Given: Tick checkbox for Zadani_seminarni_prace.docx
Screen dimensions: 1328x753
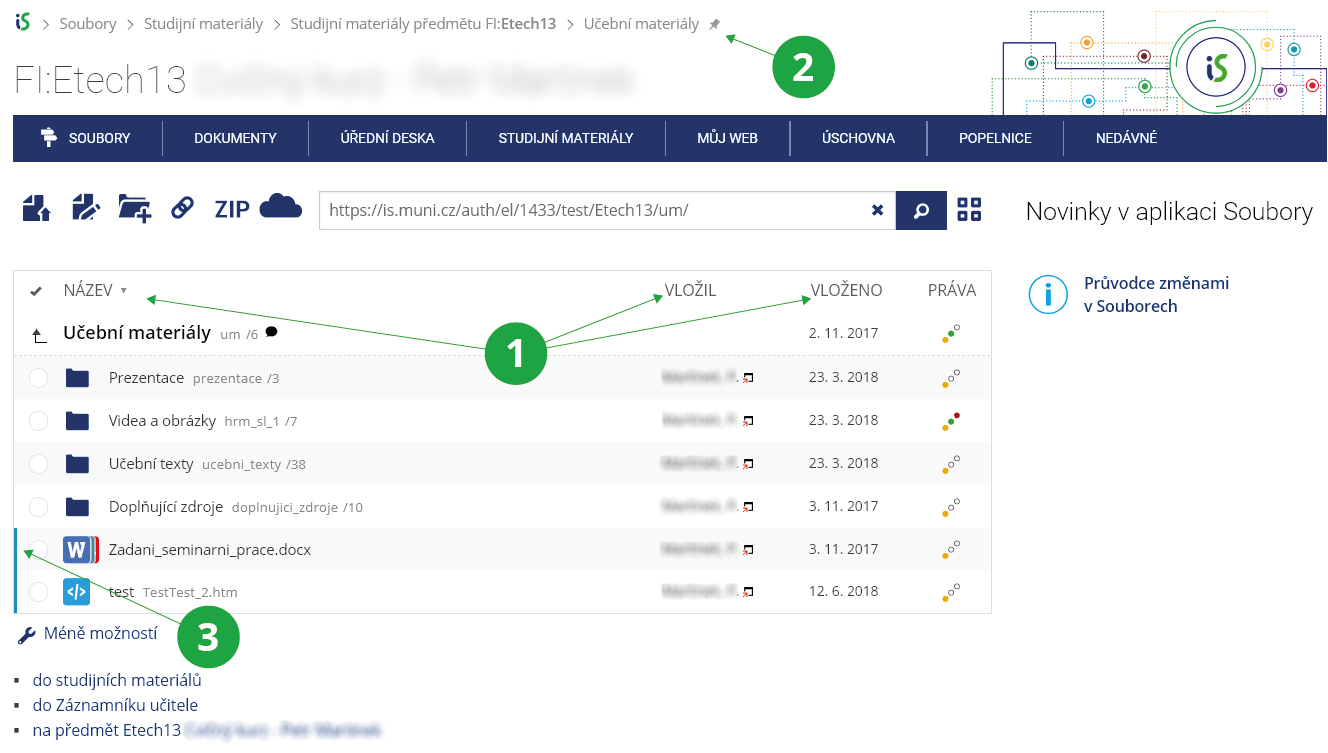Looking at the screenshot, I should (38, 550).
